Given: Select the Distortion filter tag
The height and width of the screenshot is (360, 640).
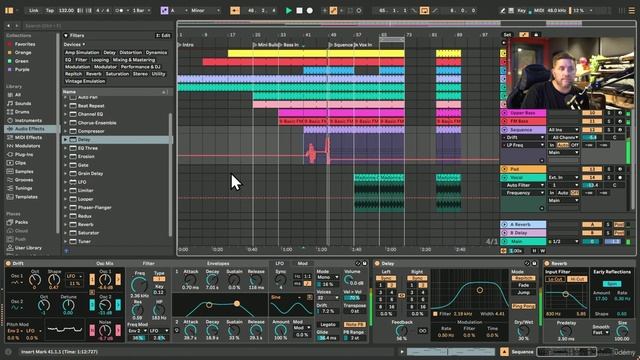Looking at the screenshot, I should 131,53.
